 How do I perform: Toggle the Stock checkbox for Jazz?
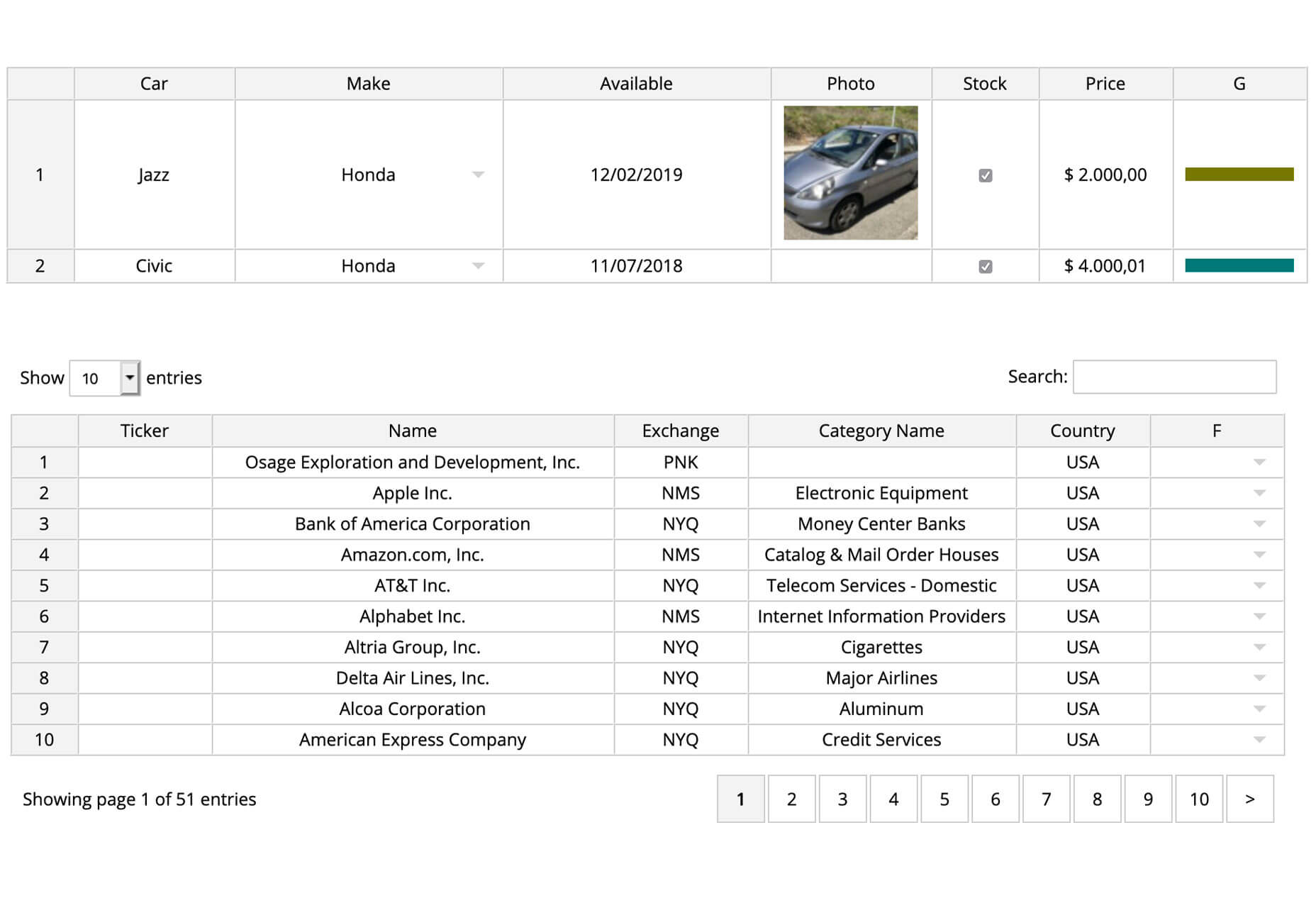point(986,175)
